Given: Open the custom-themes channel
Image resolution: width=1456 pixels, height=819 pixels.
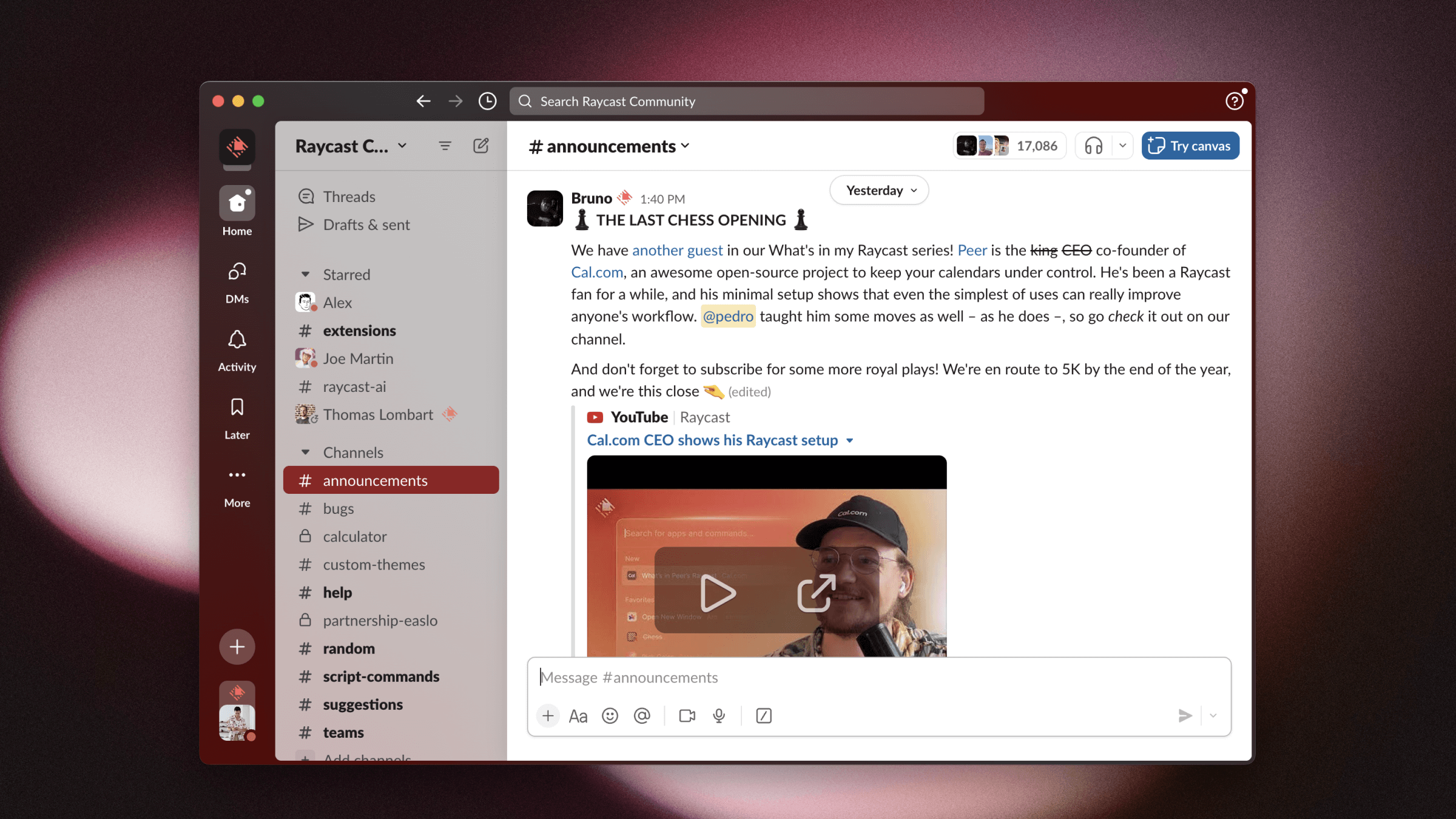Looking at the screenshot, I should pyautogui.click(x=391, y=564).
